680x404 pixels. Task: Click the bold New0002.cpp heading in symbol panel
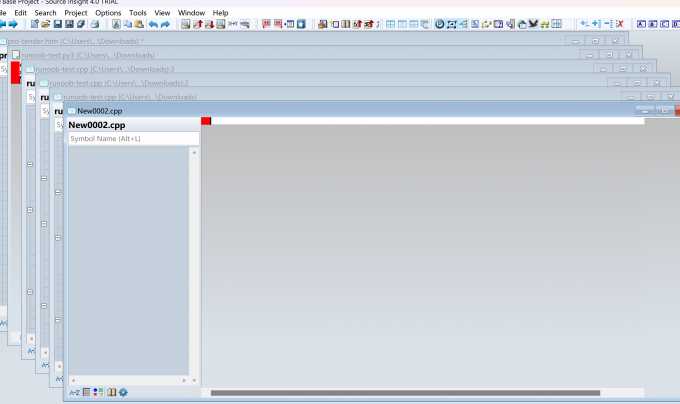(97, 125)
